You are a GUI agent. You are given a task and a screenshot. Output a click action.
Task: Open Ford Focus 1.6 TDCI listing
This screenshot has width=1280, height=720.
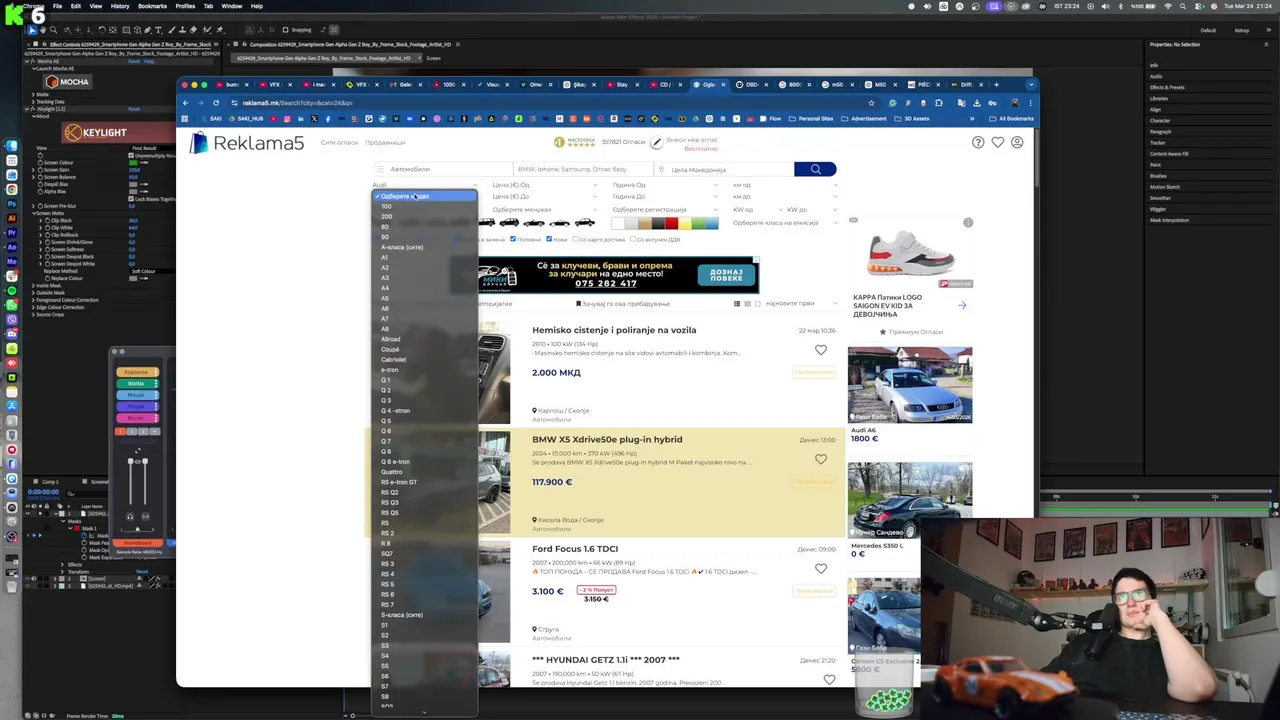pyautogui.click(x=575, y=549)
